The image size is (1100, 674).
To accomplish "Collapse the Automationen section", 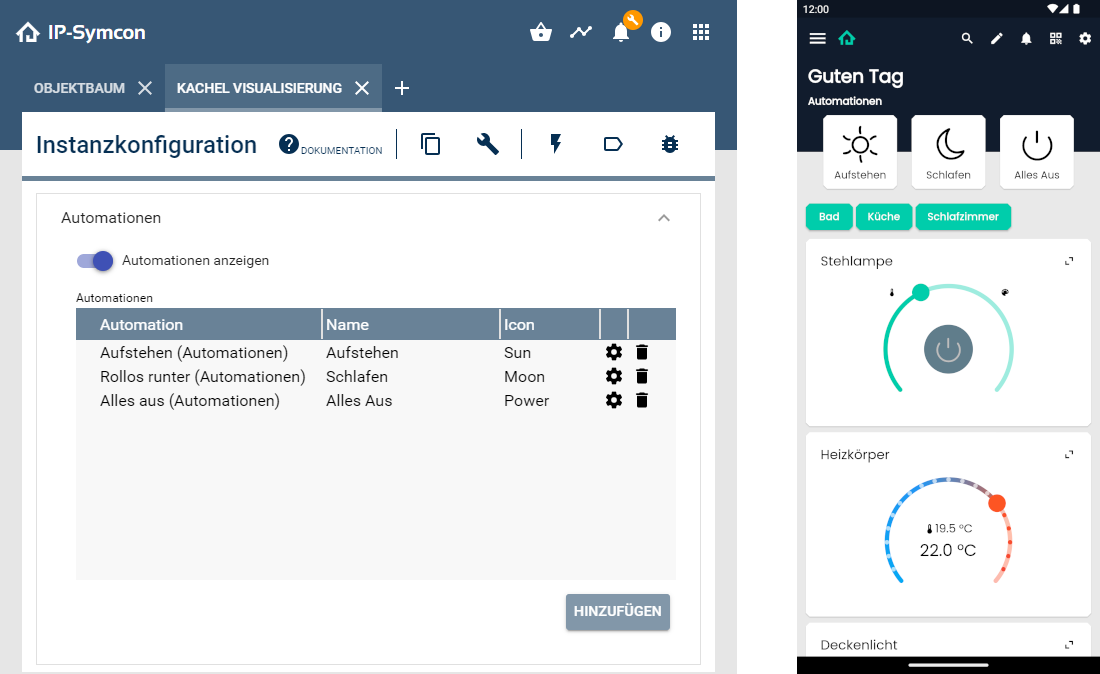I will 664,217.
